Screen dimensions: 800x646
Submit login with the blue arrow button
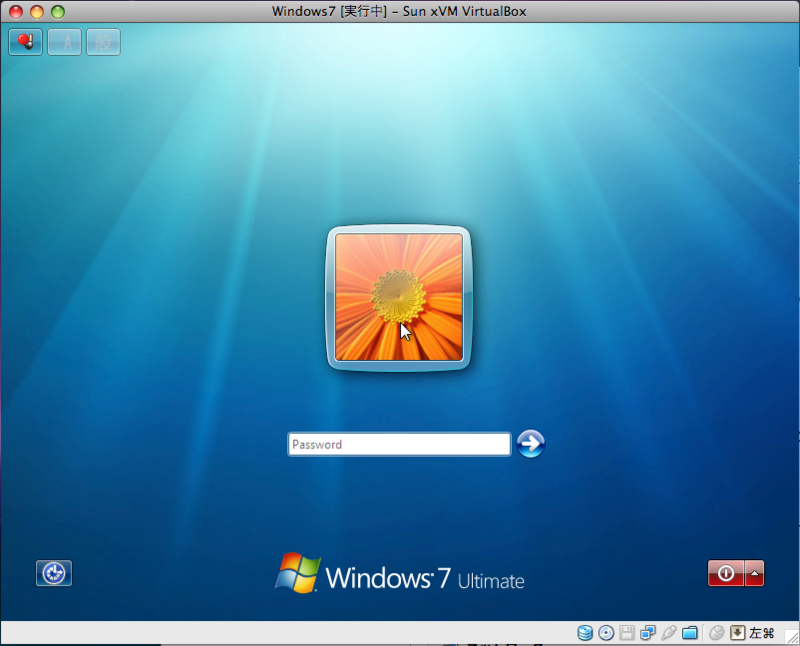click(531, 443)
